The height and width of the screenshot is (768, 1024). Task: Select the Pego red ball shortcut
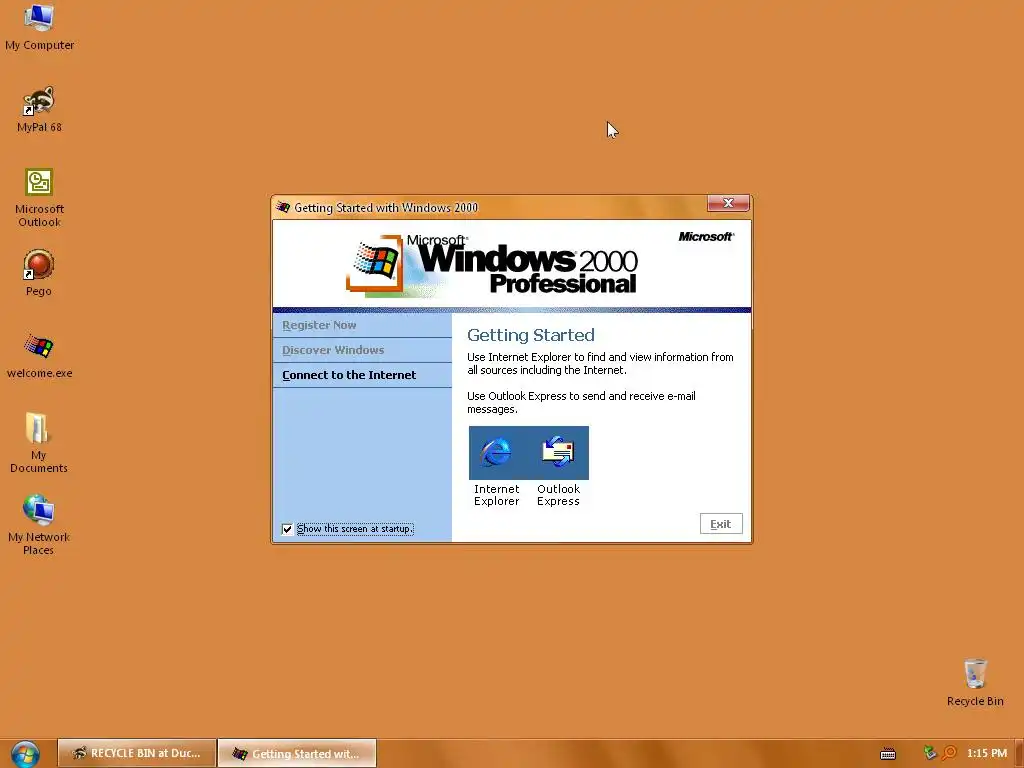tap(39, 273)
